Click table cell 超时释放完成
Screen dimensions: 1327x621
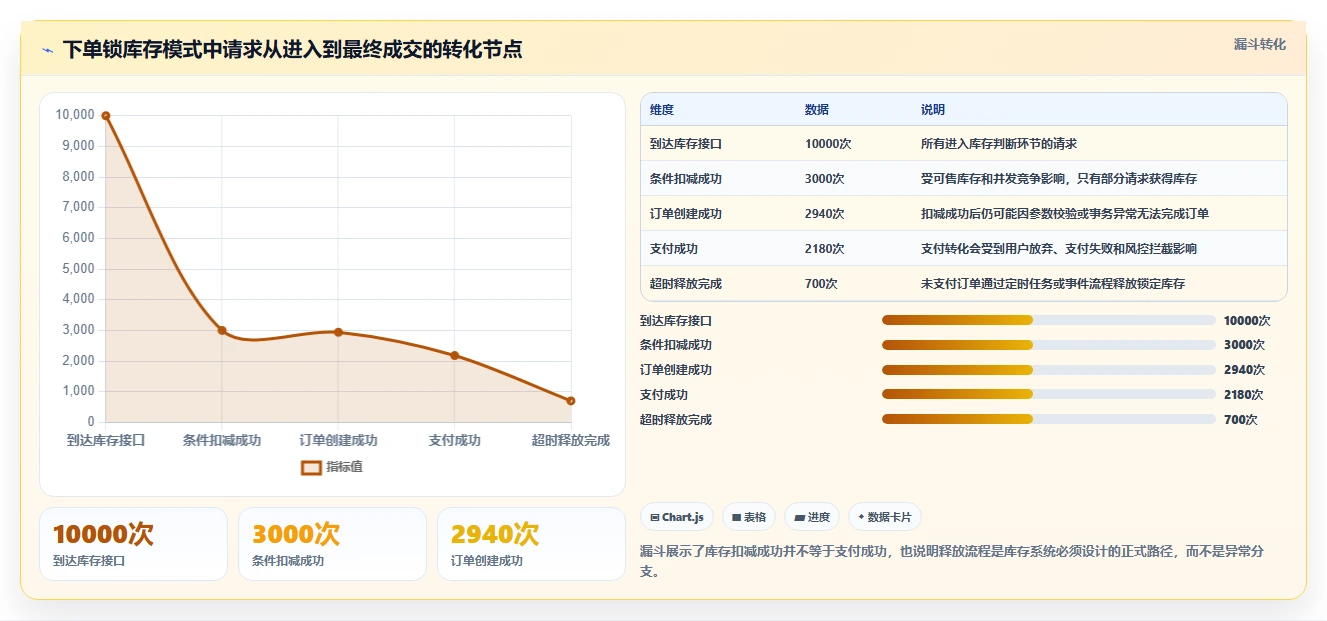pos(686,284)
